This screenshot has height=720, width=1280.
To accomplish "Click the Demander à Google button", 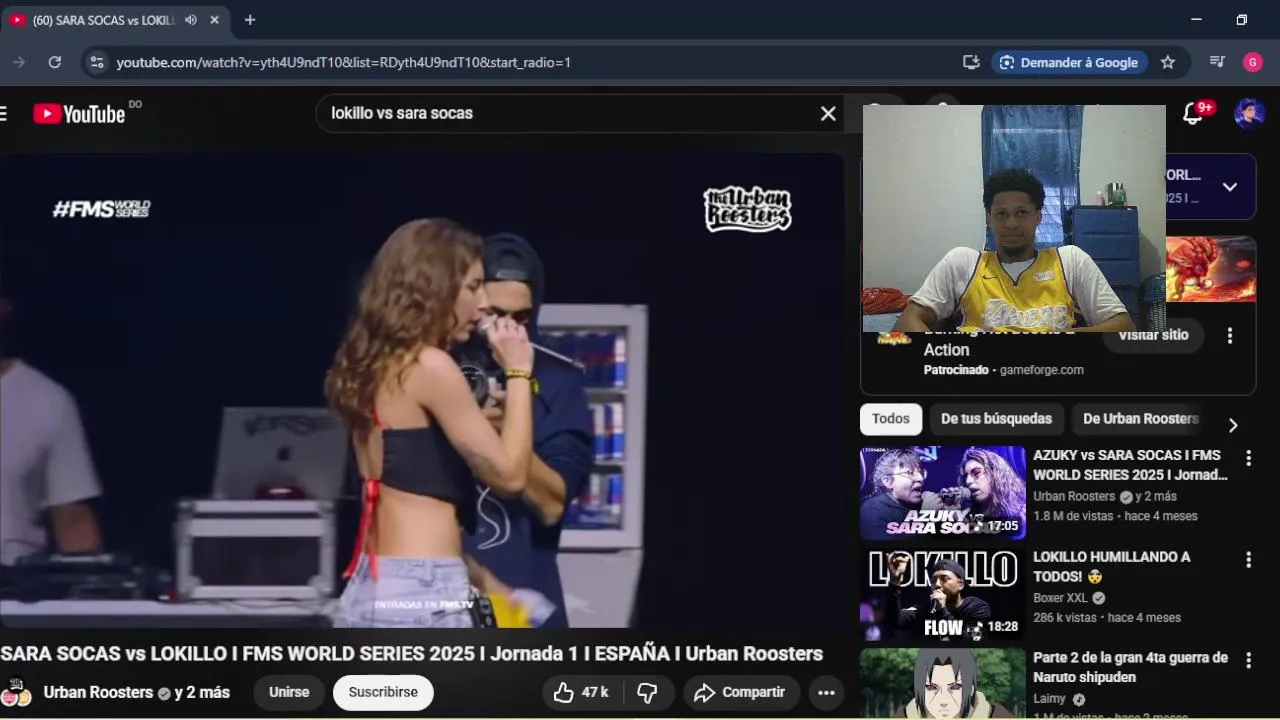I will (1068, 62).
